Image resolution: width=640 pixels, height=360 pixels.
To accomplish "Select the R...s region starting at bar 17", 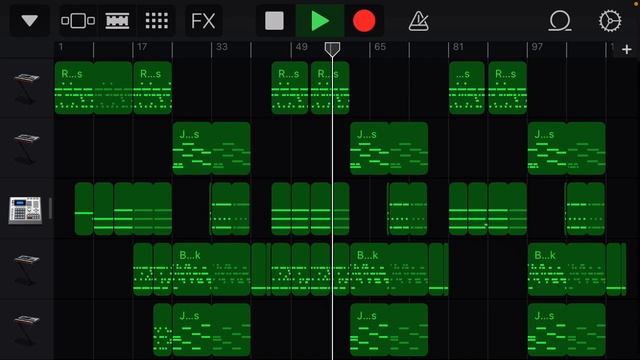I will click(153, 88).
